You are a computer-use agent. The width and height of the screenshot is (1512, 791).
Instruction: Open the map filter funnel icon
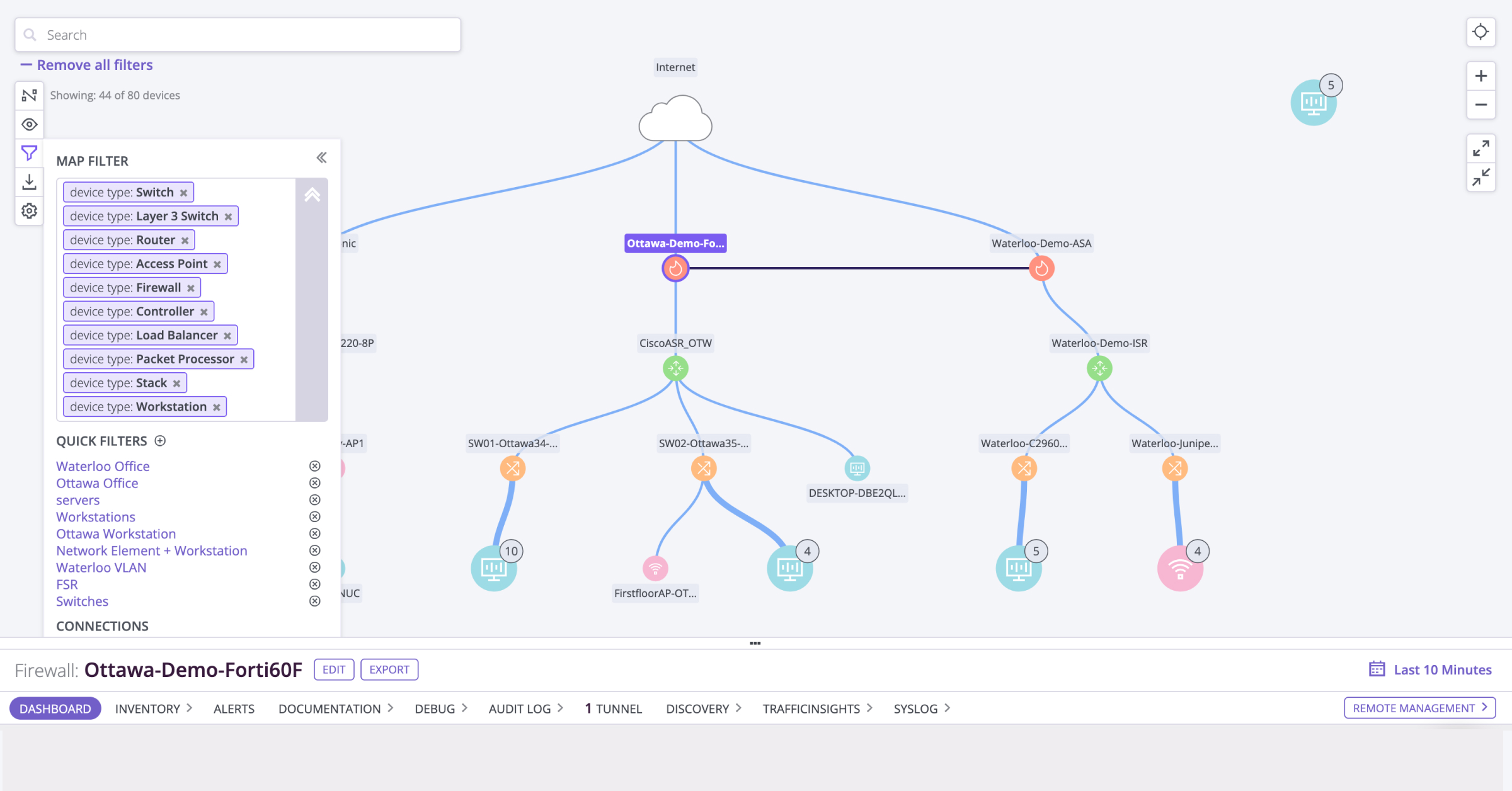(x=30, y=153)
